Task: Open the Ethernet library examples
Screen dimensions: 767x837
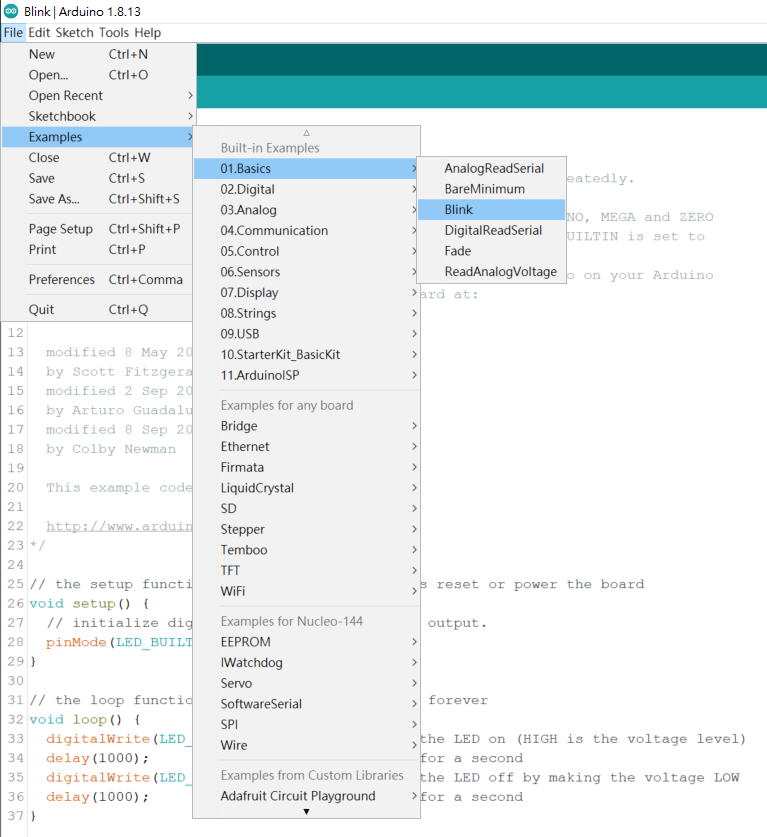Action: 306,447
